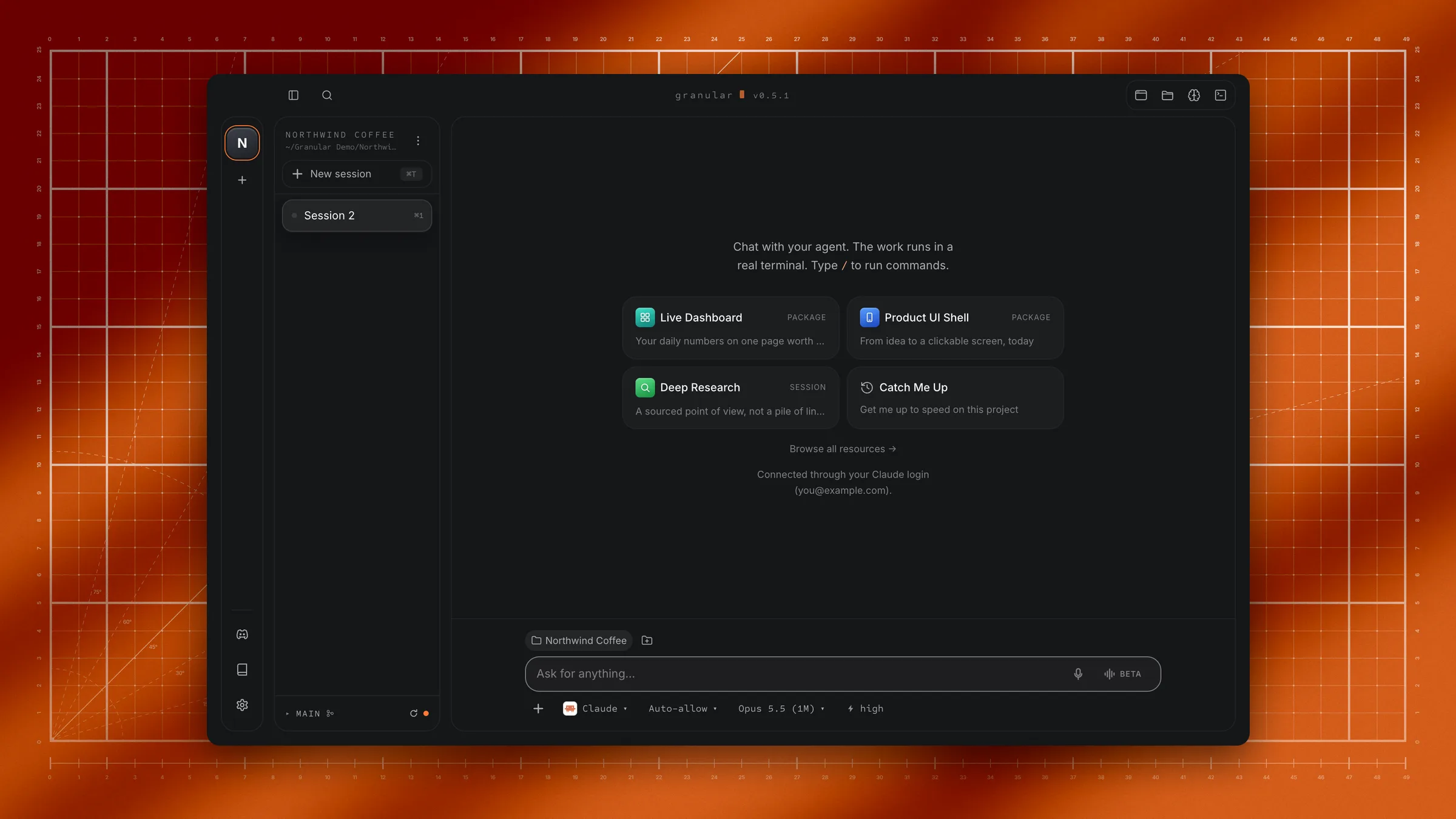
Task: Change the high effort setting
Action: (x=865, y=709)
